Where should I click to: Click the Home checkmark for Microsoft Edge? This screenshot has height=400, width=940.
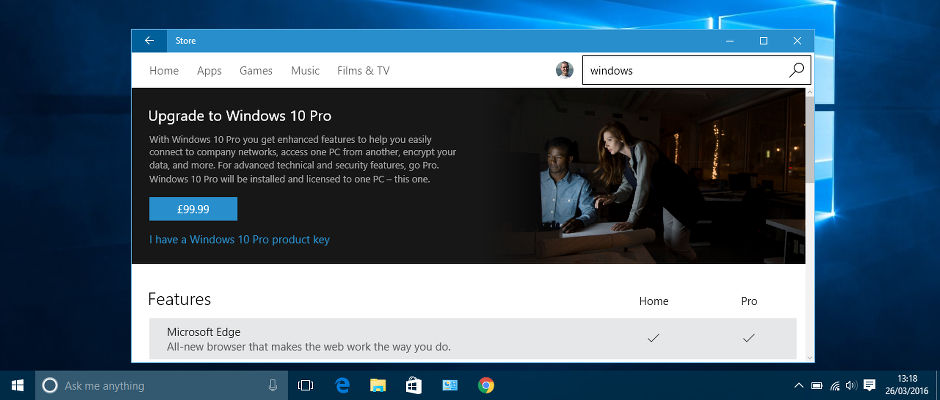pyautogui.click(x=653, y=339)
